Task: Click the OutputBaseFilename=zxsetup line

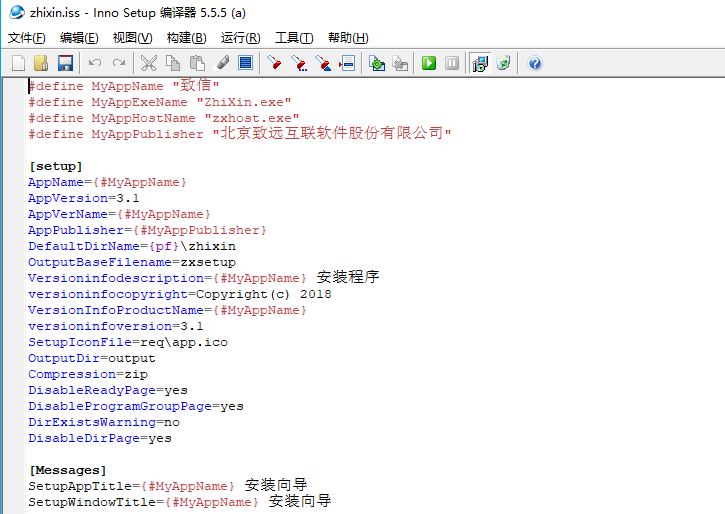Action: [132, 262]
